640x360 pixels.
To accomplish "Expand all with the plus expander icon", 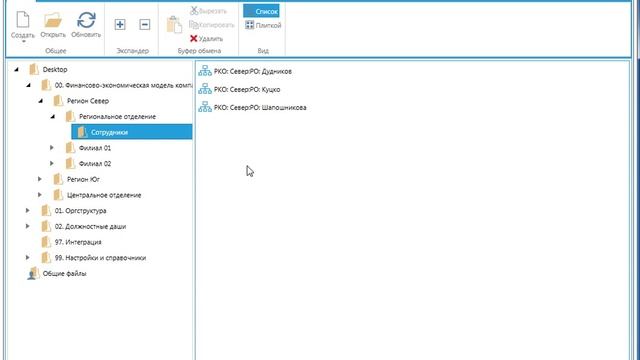I will (120, 24).
